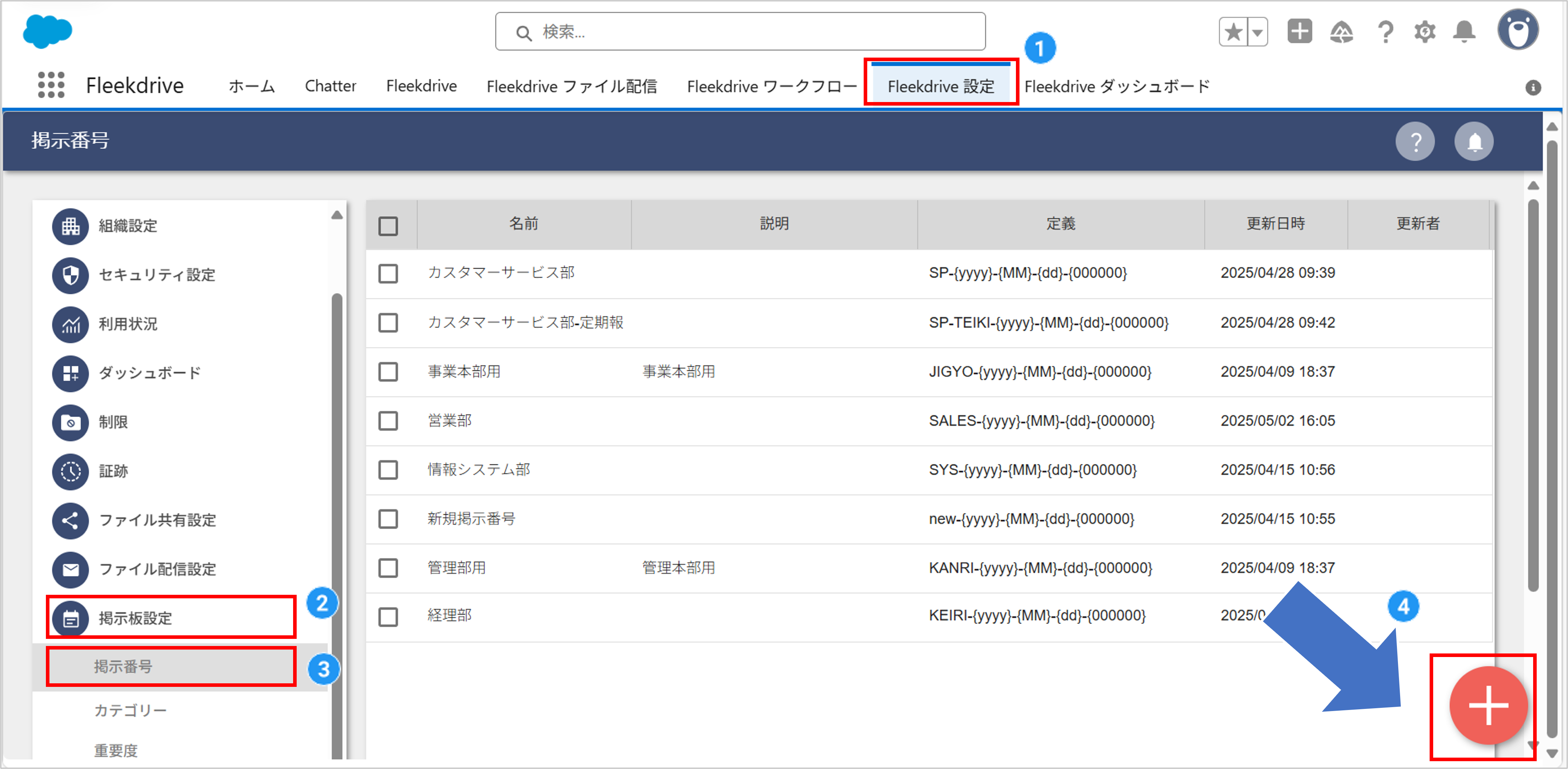Click the 管理本部用 description cell
The height and width of the screenshot is (769, 1568).
coord(679,568)
